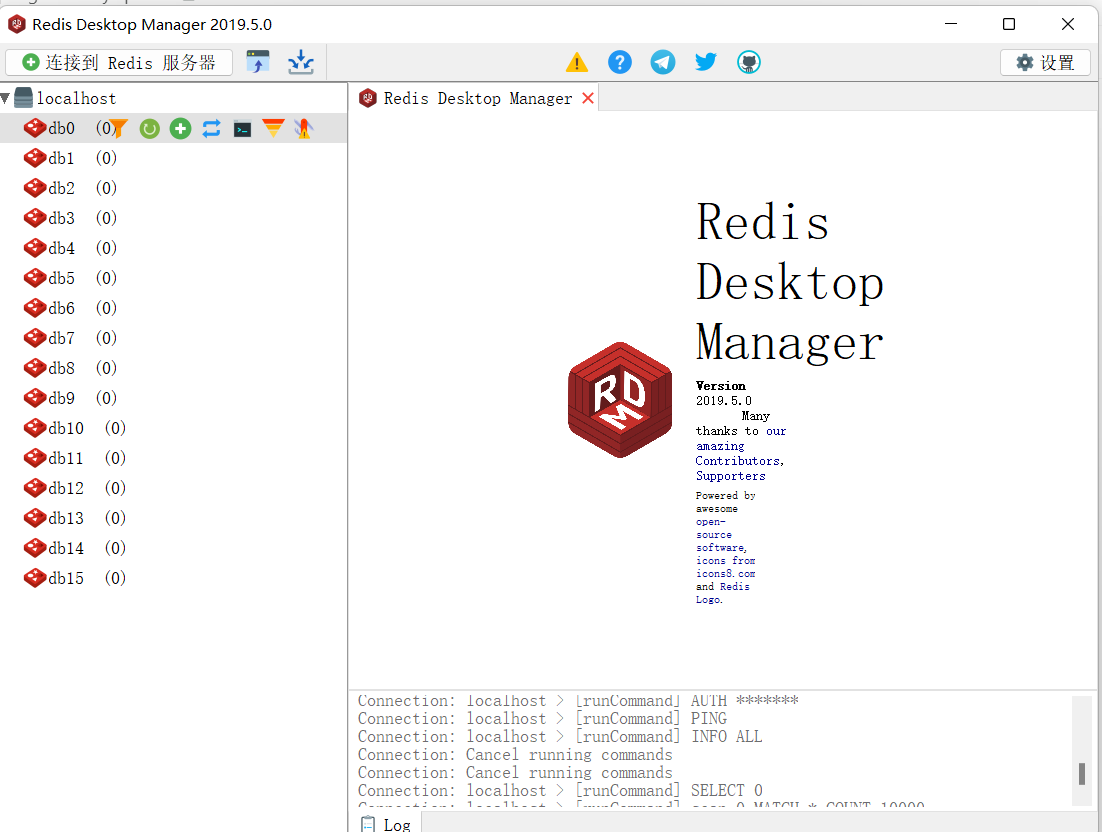Select db15 database row
The height and width of the screenshot is (832, 1102).
point(173,578)
